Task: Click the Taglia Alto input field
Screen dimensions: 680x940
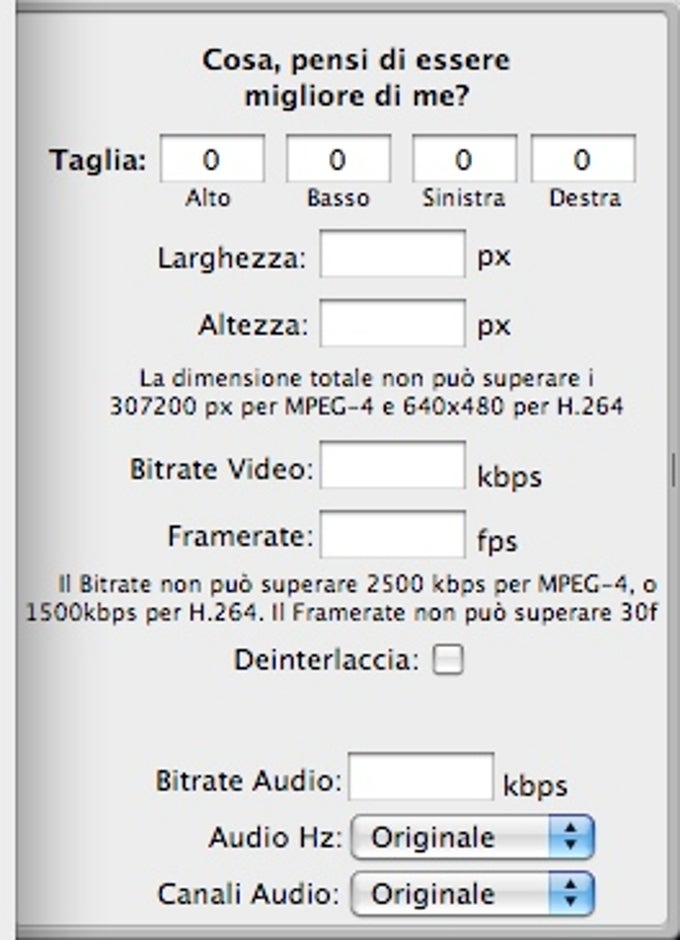Action: tap(212, 159)
